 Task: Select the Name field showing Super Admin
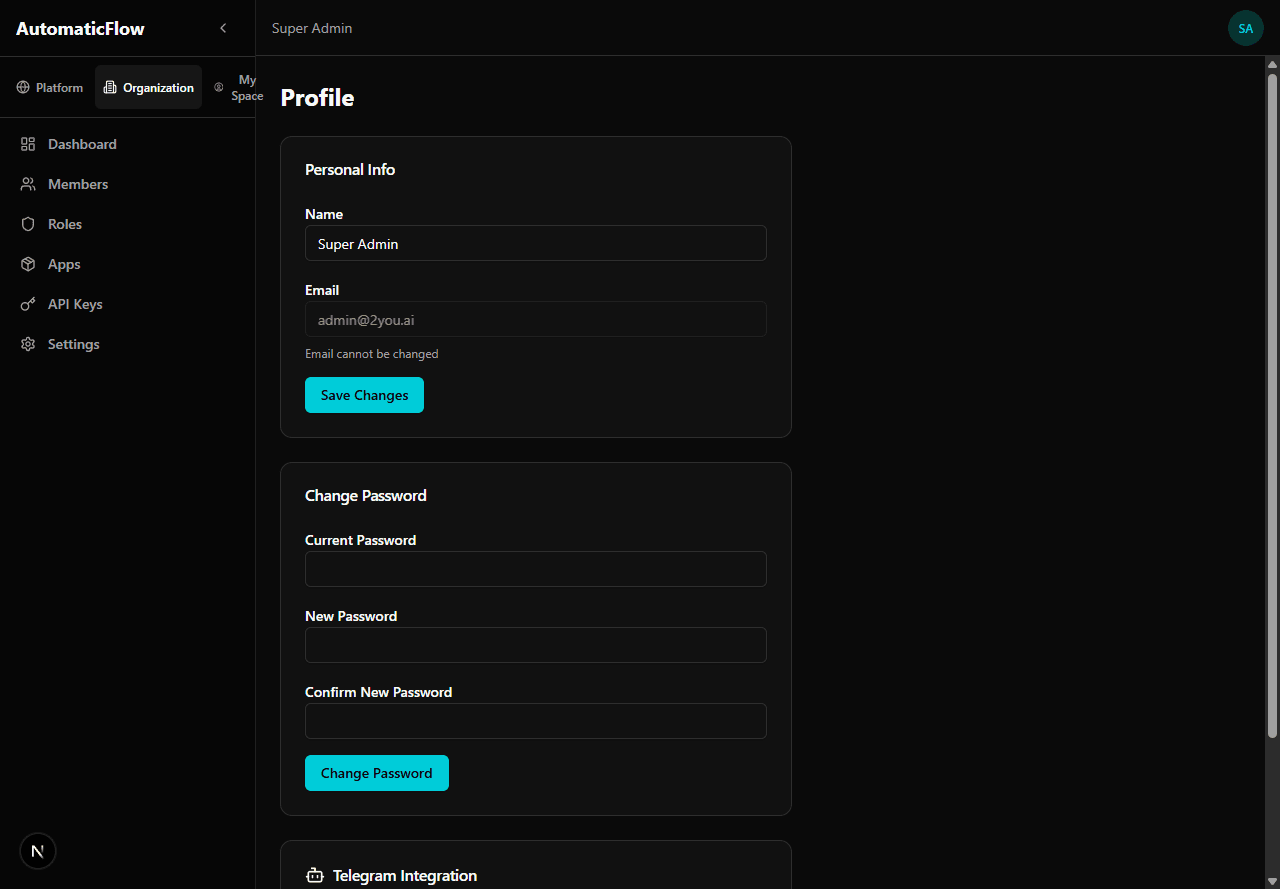click(x=535, y=243)
